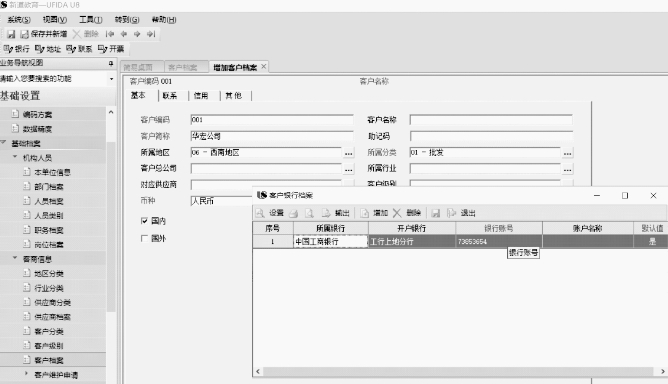Jump to the first record arrow
668x384 pixels.
pos(110,34)
